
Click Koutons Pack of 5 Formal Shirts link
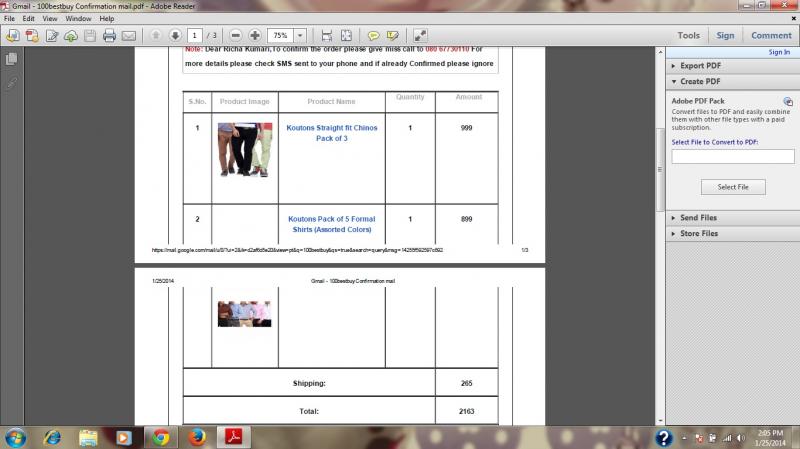pyautogui.click(x=332, y=224)
